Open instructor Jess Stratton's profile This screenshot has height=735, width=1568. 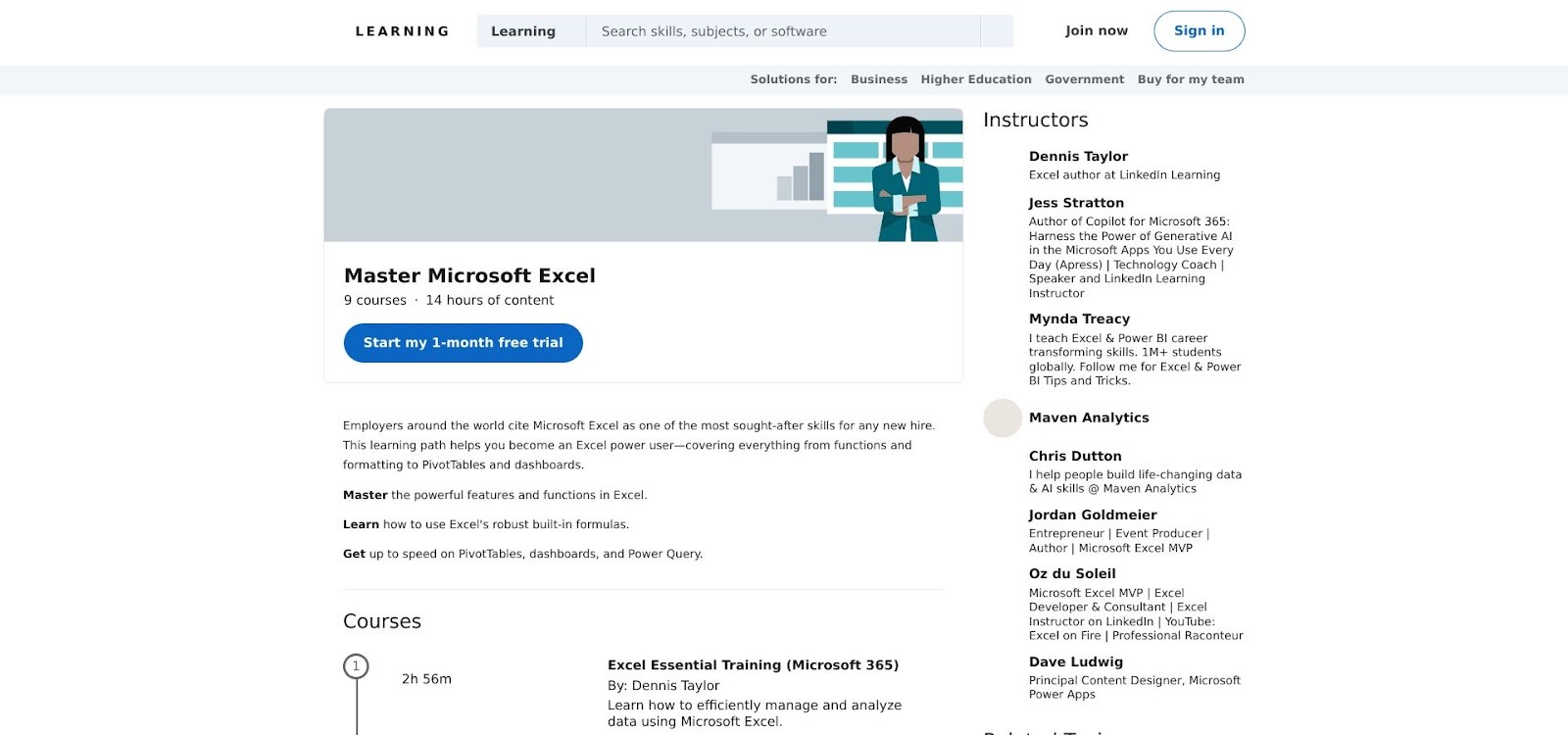coord(1076,203)
